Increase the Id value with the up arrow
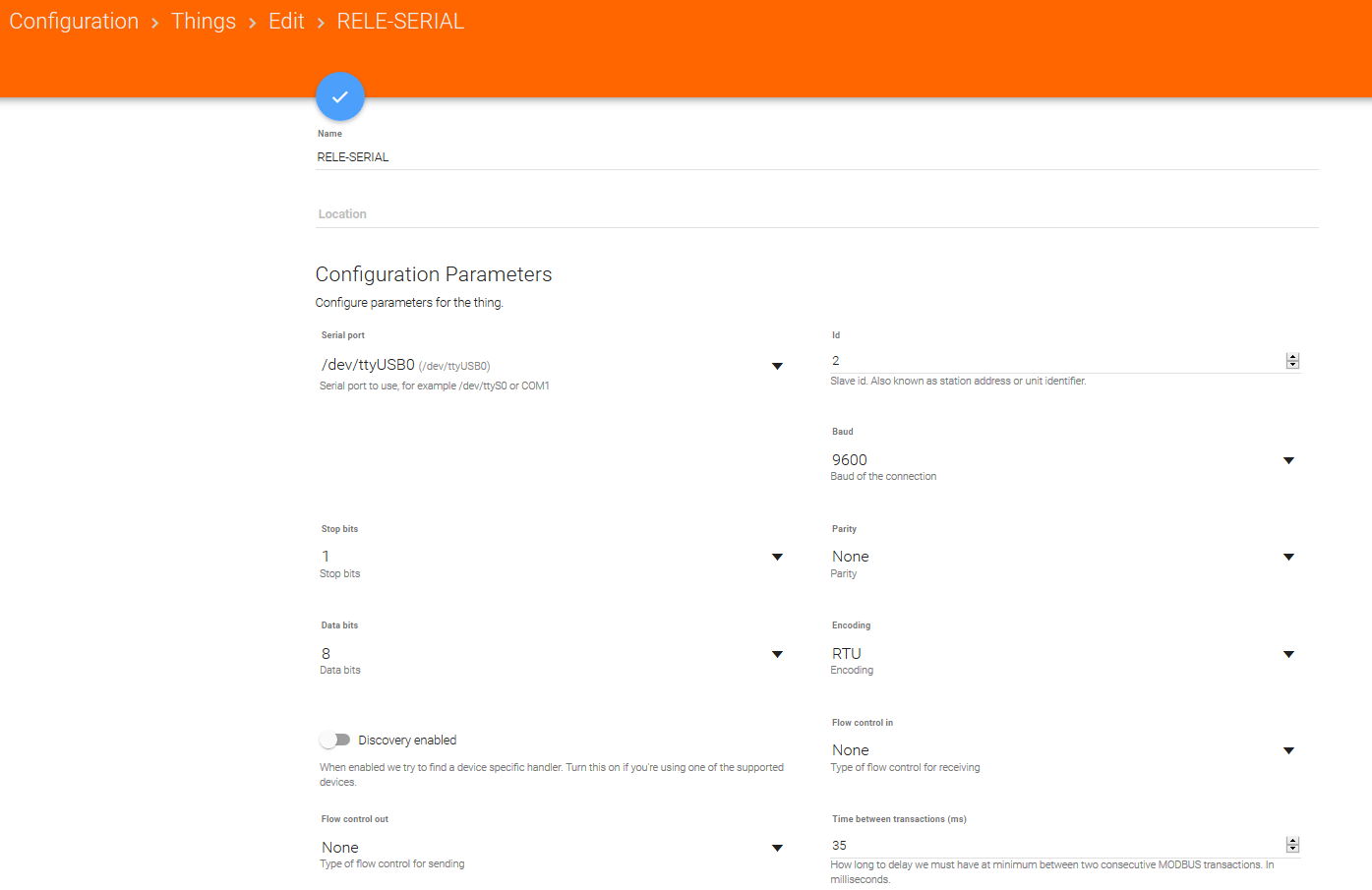The width and height of the screenshot is (1372, 890). (1292, 357)
